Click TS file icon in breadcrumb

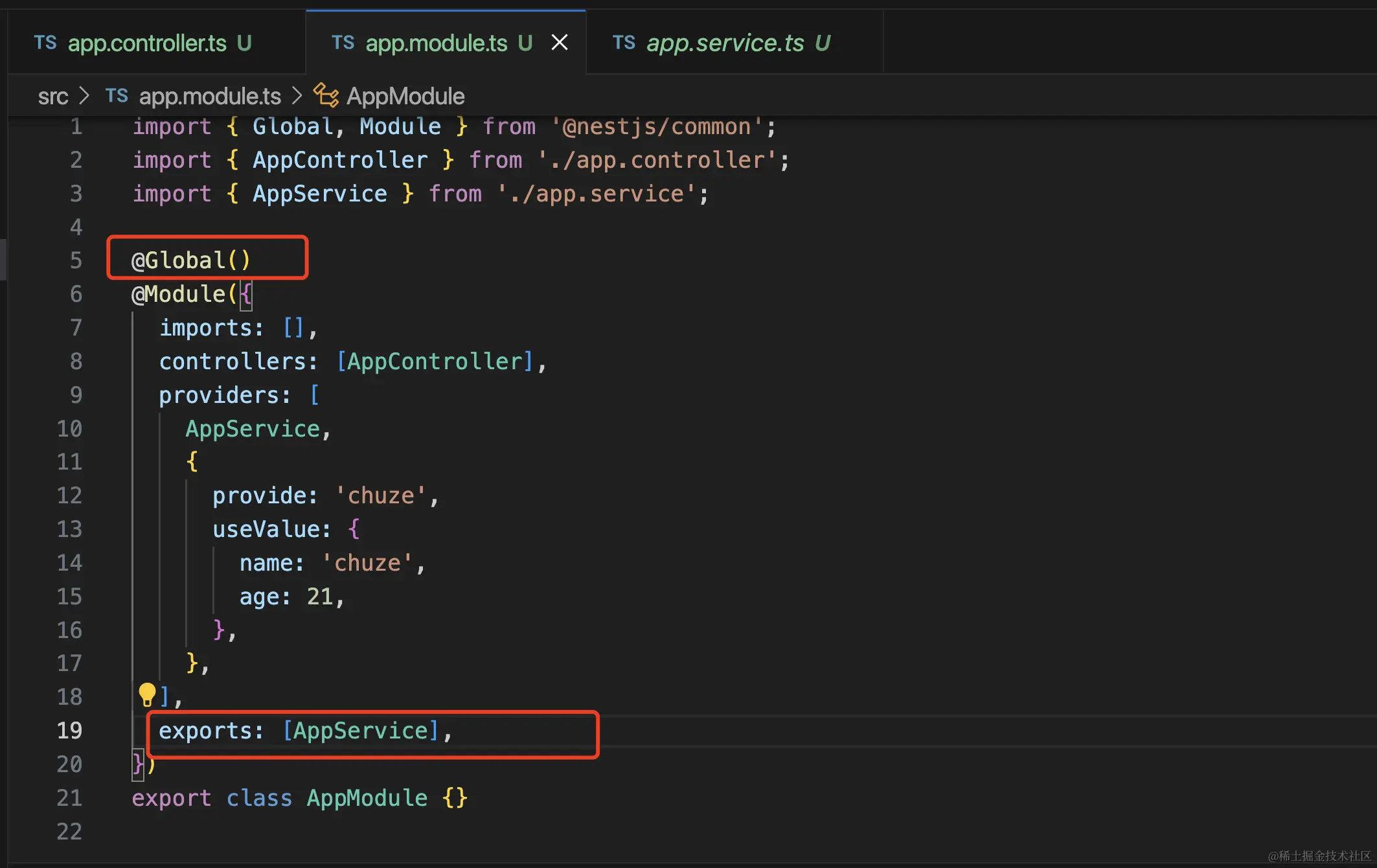(117, 96)
